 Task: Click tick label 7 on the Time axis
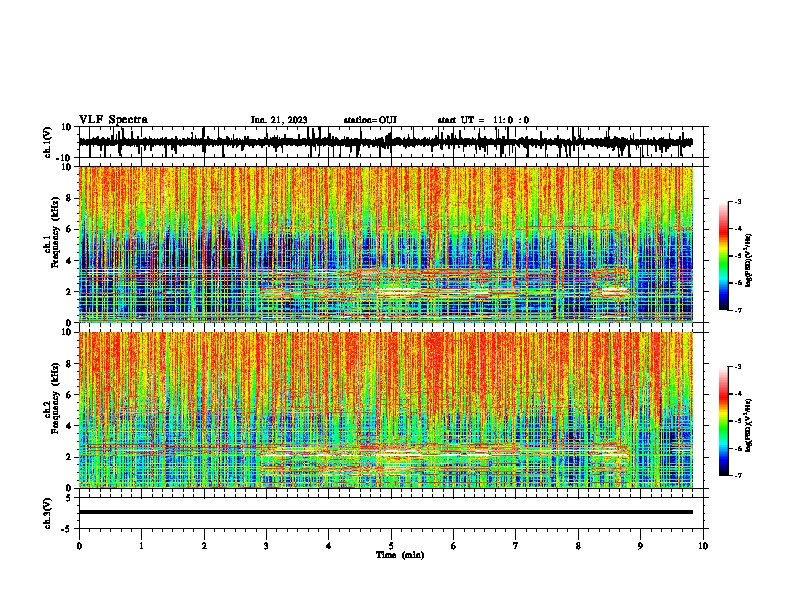pyautogui.click(x=516, y=546)
